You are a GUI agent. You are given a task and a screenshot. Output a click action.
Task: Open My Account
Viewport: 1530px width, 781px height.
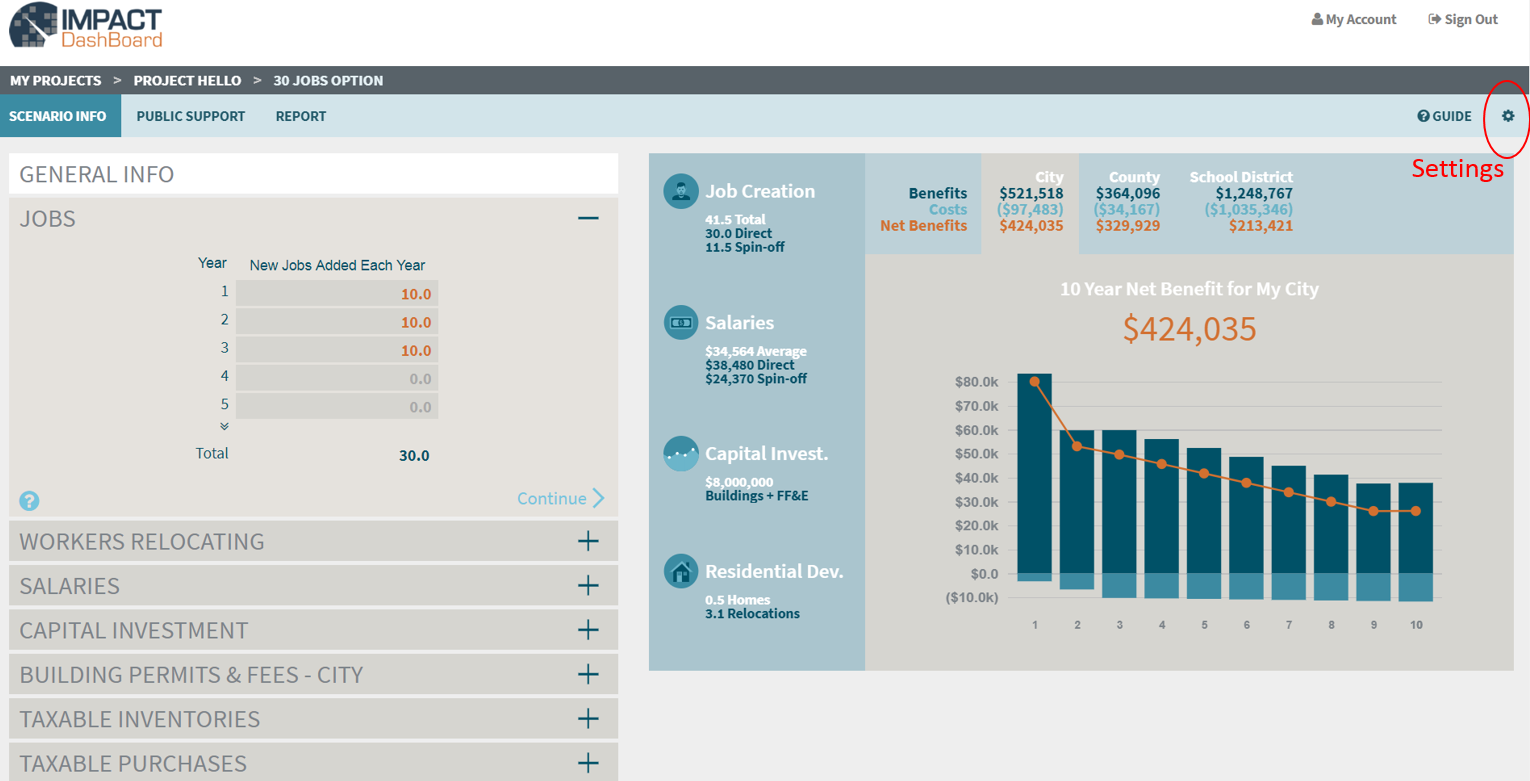tap(1353, 19)
